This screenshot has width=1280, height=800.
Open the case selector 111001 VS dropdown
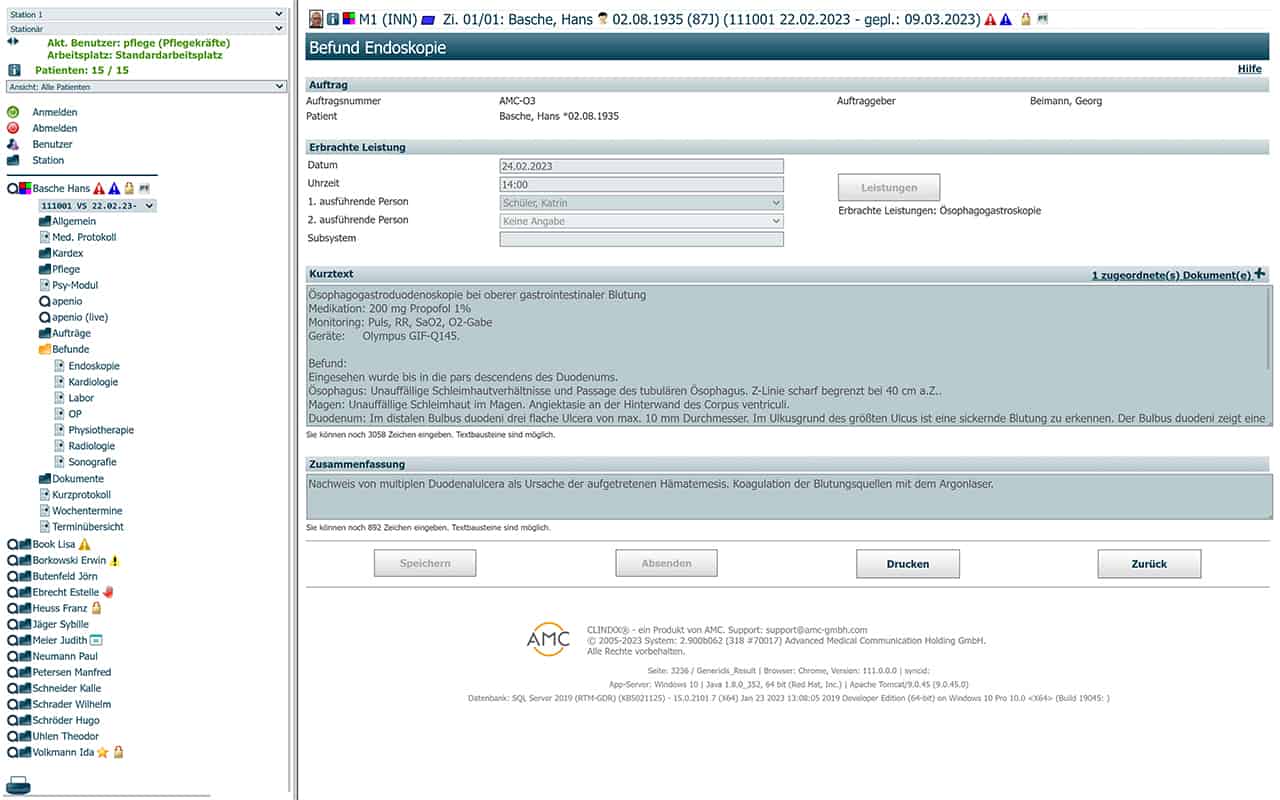coord(97,205)
